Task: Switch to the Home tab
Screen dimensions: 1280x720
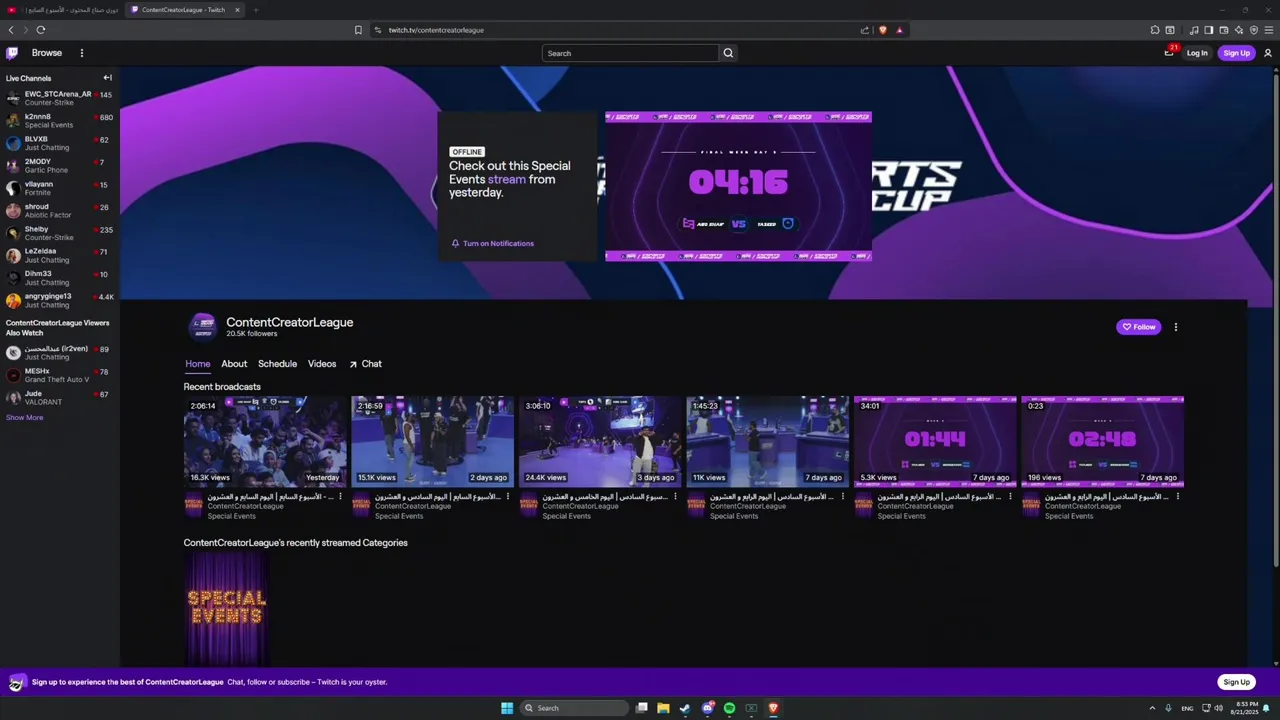Action: coord(198,364)
